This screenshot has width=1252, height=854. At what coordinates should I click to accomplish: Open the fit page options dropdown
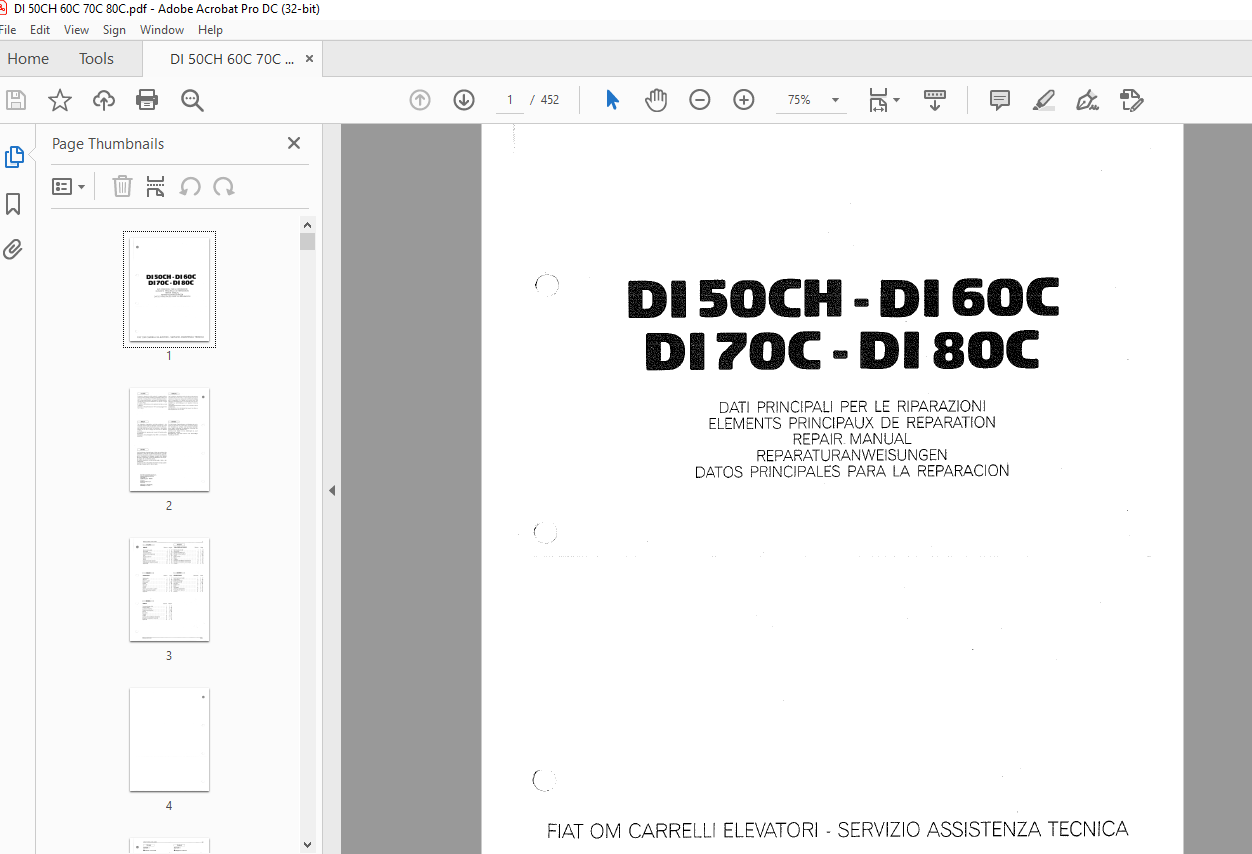coord(884,100)
